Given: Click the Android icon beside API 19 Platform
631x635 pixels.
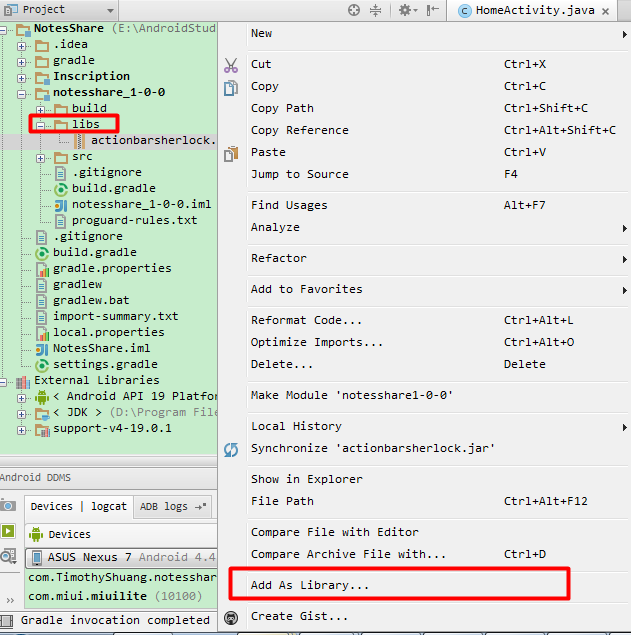Looking at the screenshot, I should 42,397.
